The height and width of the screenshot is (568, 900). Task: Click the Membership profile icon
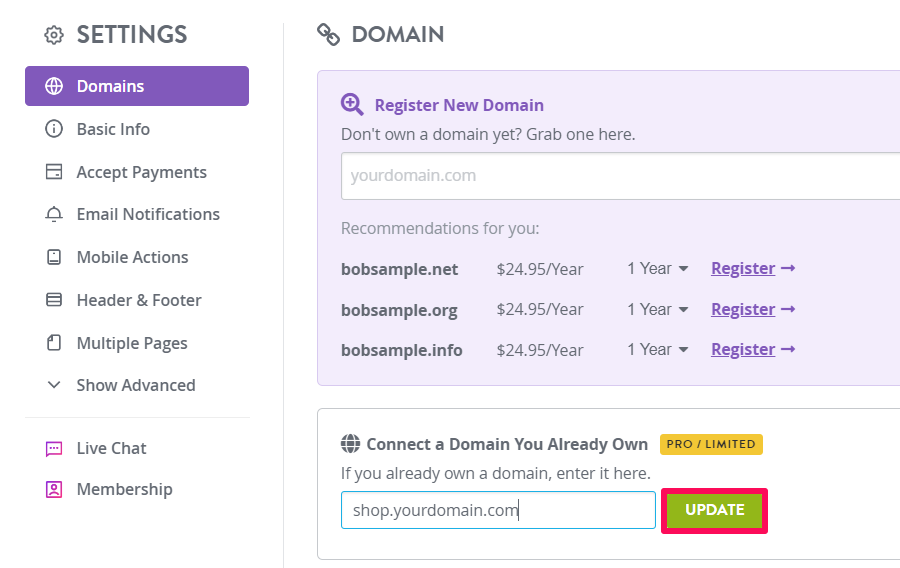(x=54, y=489)
